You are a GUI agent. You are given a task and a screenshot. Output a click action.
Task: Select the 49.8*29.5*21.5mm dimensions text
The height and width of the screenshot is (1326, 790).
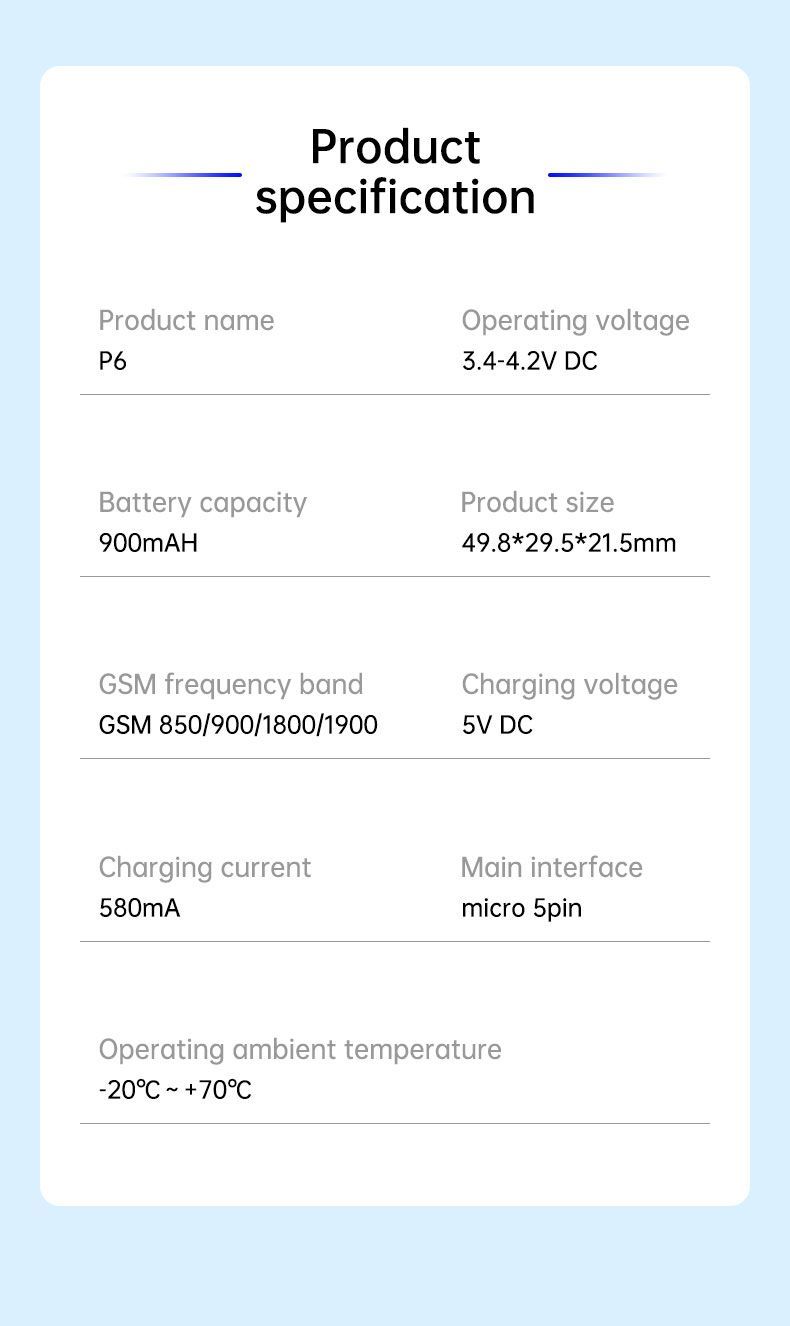point(568,543)
